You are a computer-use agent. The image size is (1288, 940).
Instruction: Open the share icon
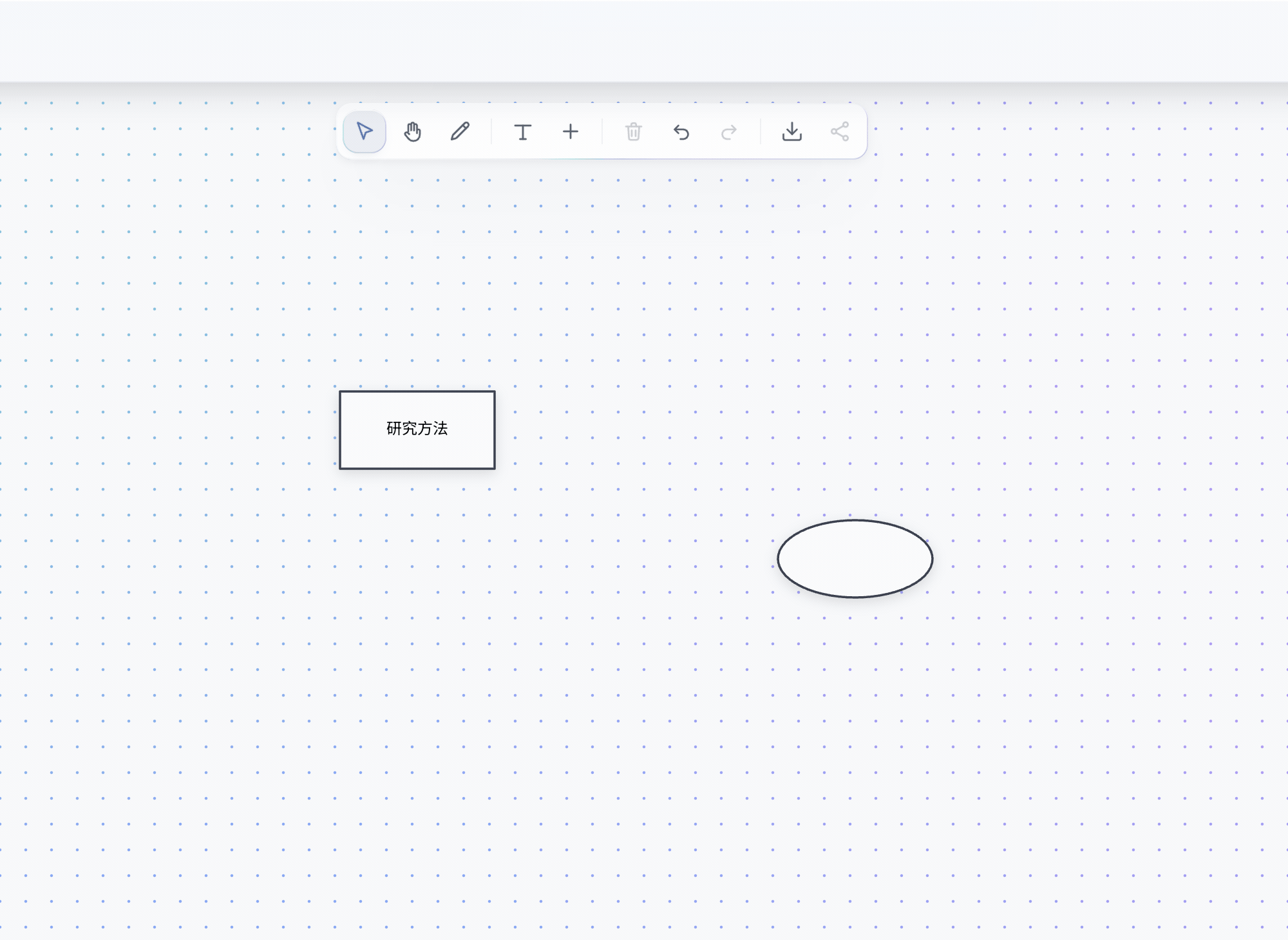(840, 132)
